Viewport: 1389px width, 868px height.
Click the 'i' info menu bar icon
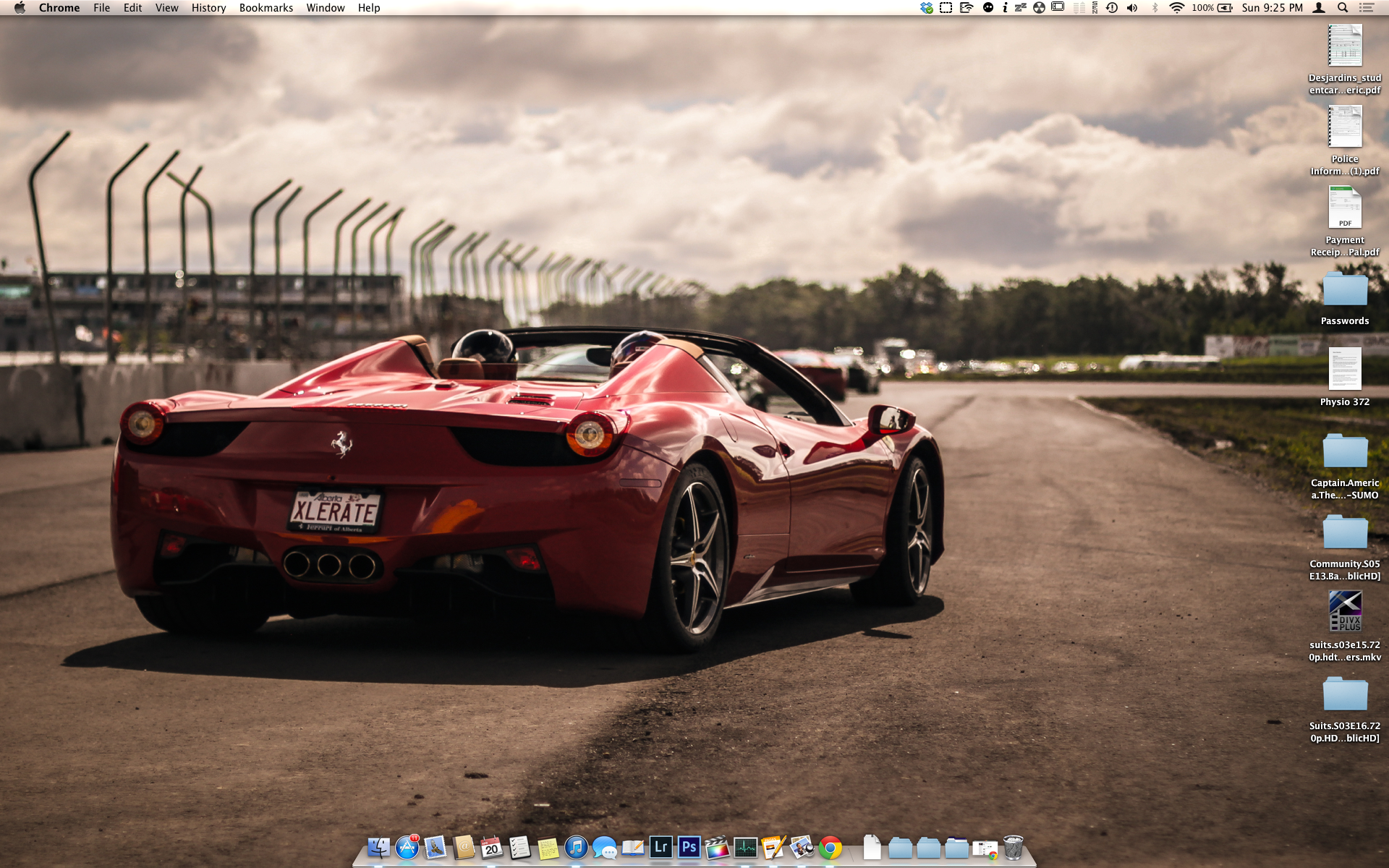(1005, 8)
